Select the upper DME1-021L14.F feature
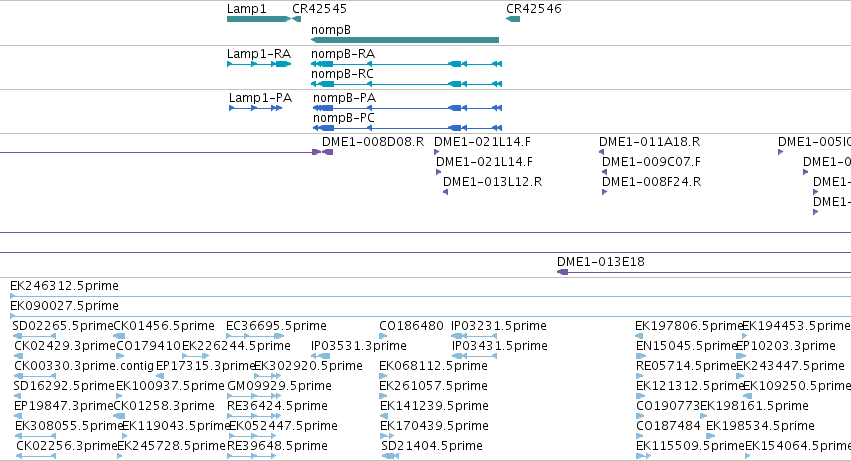851x461 pixels. coord(436,152)
